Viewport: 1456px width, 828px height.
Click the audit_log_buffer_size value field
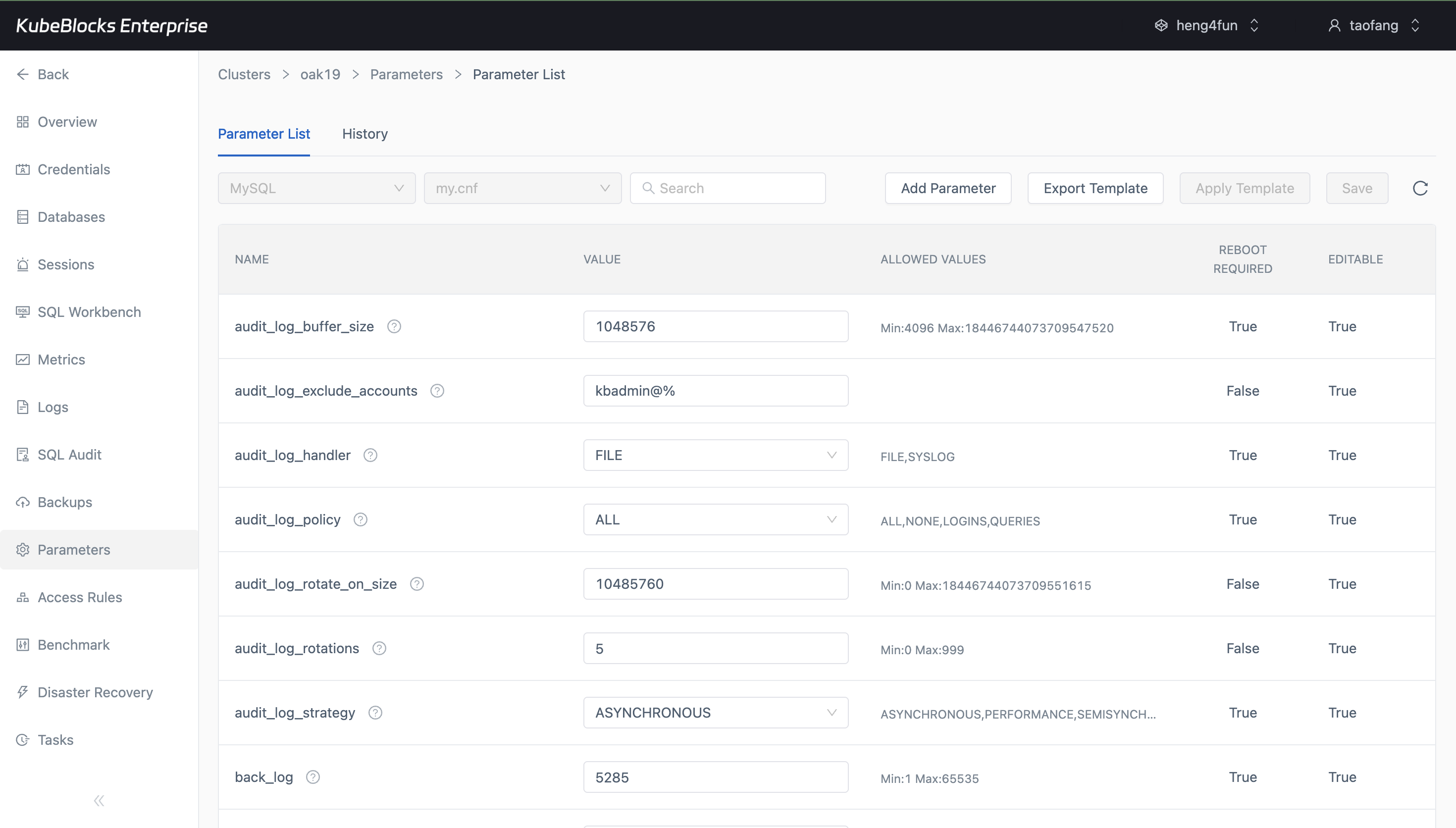click(x=716, y=326)
